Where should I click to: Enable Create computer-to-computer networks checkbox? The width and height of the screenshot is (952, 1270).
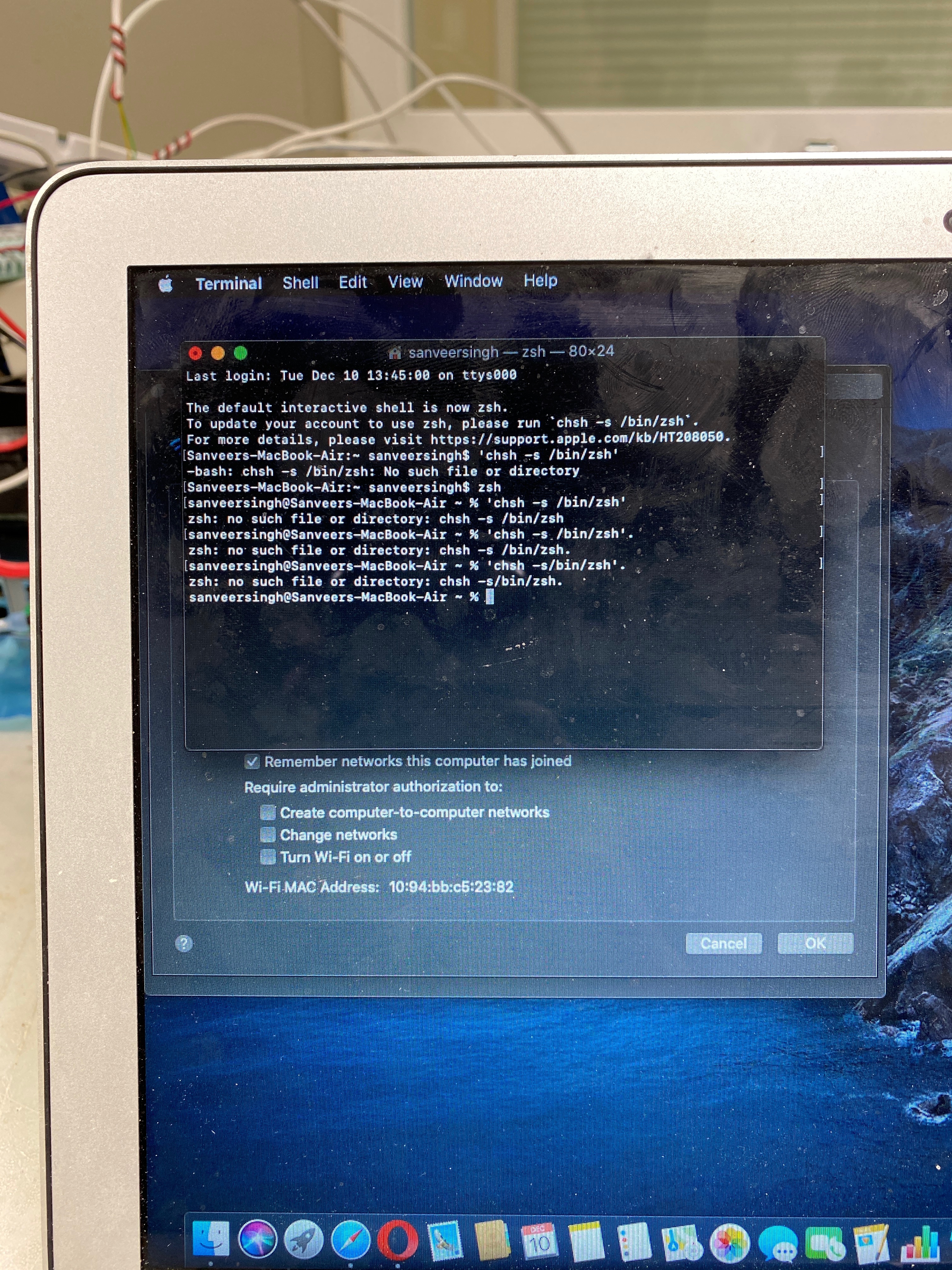point(268,812)
